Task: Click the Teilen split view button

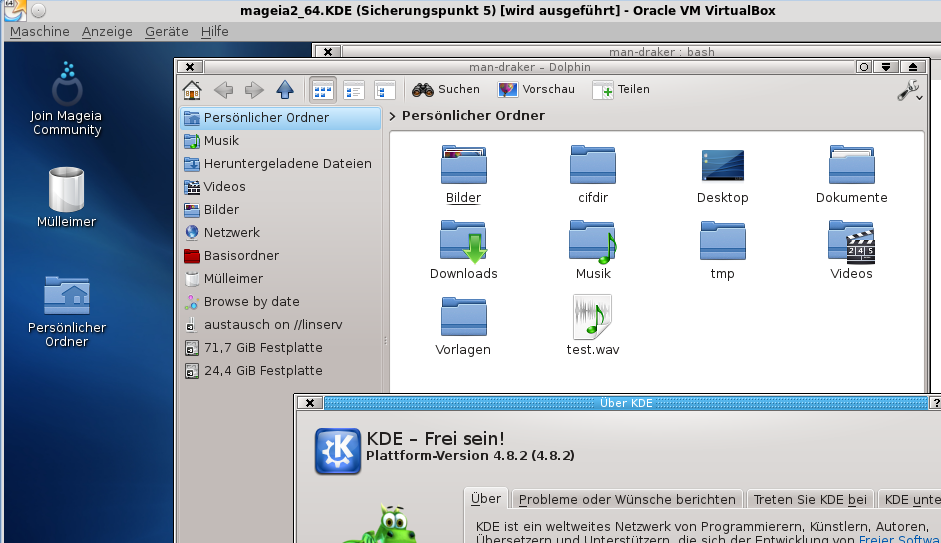Action: click(x=621, y=89)
